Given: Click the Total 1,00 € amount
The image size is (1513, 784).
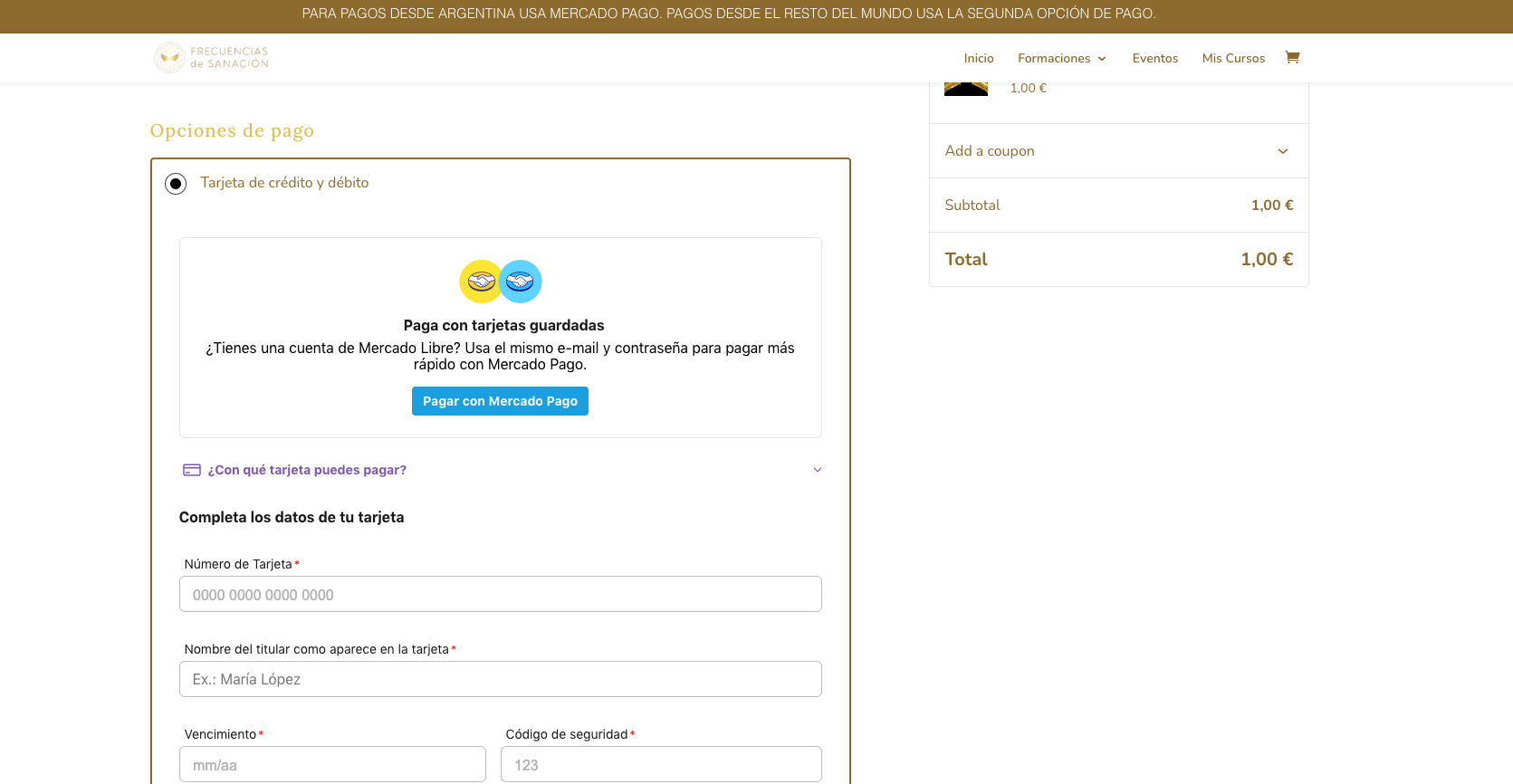Looking at the screenshot, I should coord(1267,260).
